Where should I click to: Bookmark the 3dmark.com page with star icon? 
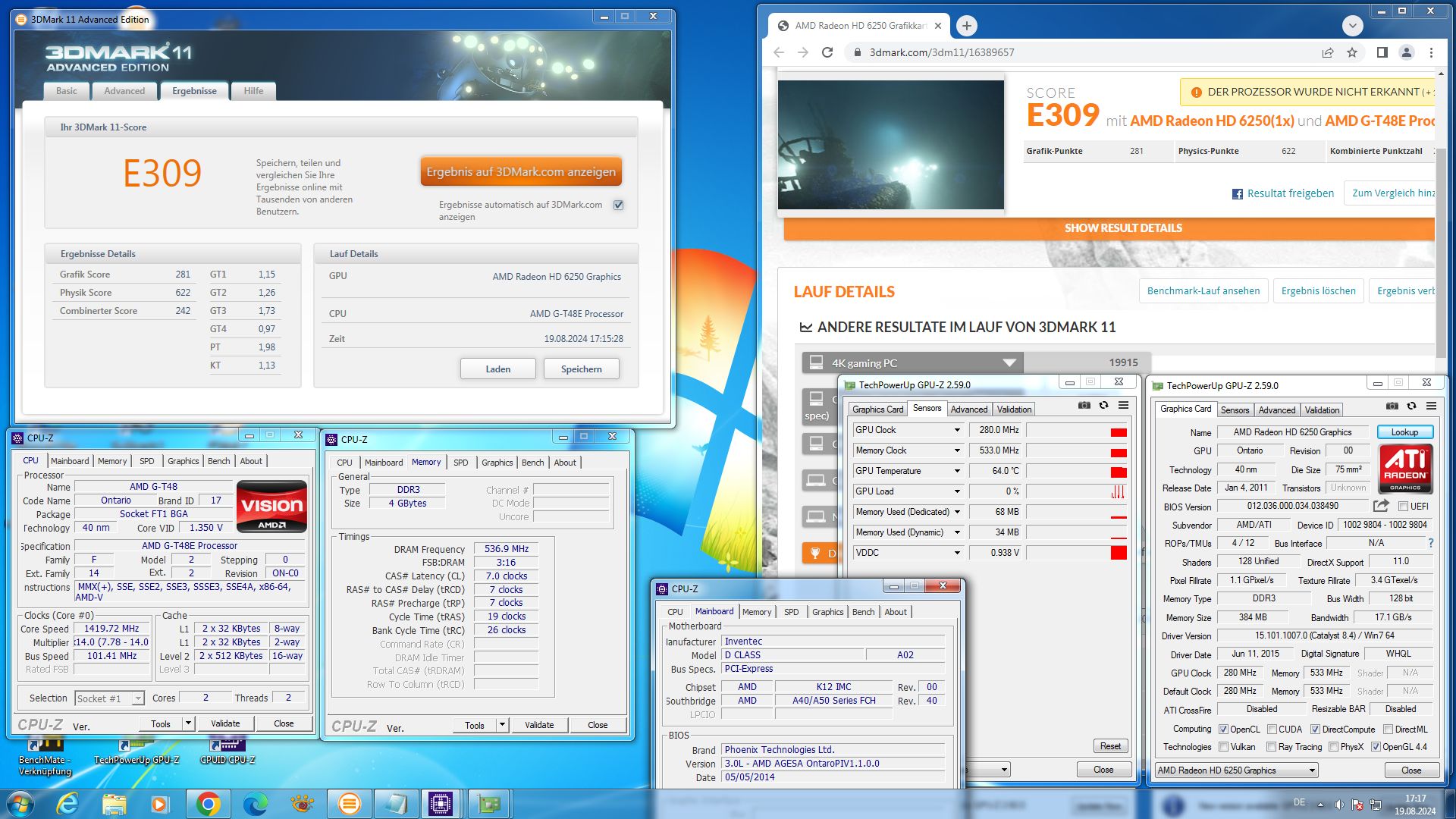point(1352,52)
